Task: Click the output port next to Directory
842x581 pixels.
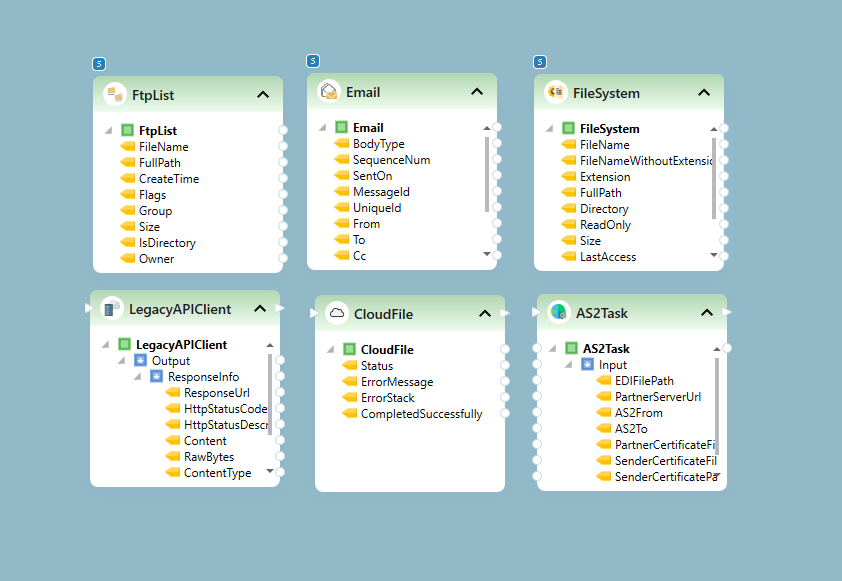Action: pos(724,208)
